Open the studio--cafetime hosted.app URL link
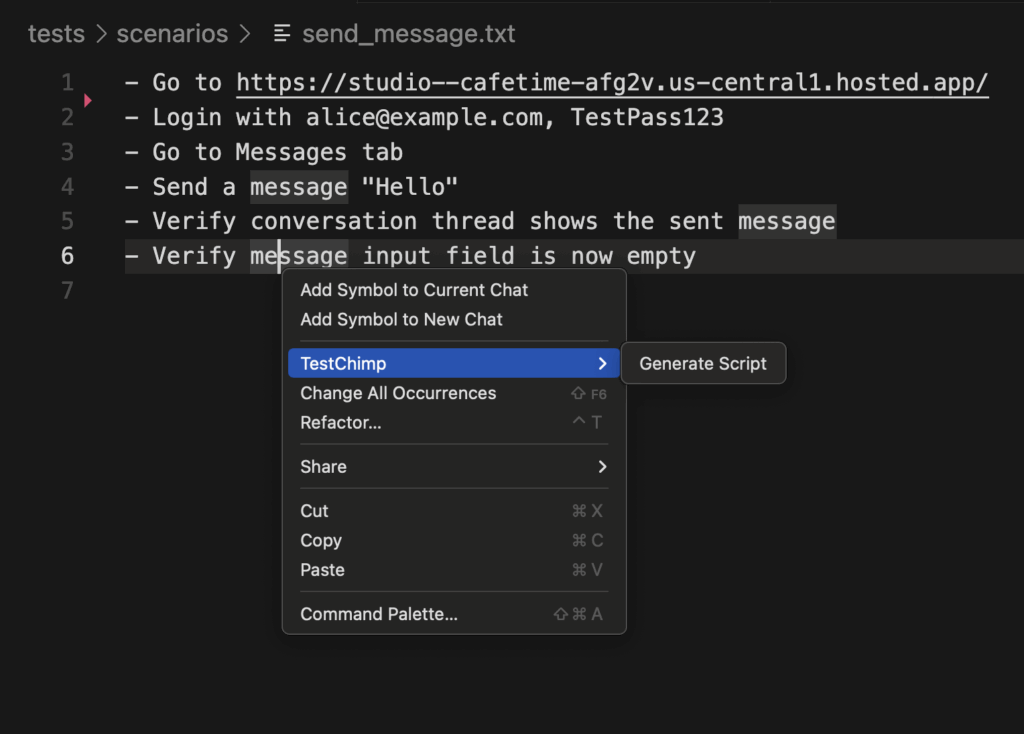This screenshot has width=1024, height=734. 612,83
